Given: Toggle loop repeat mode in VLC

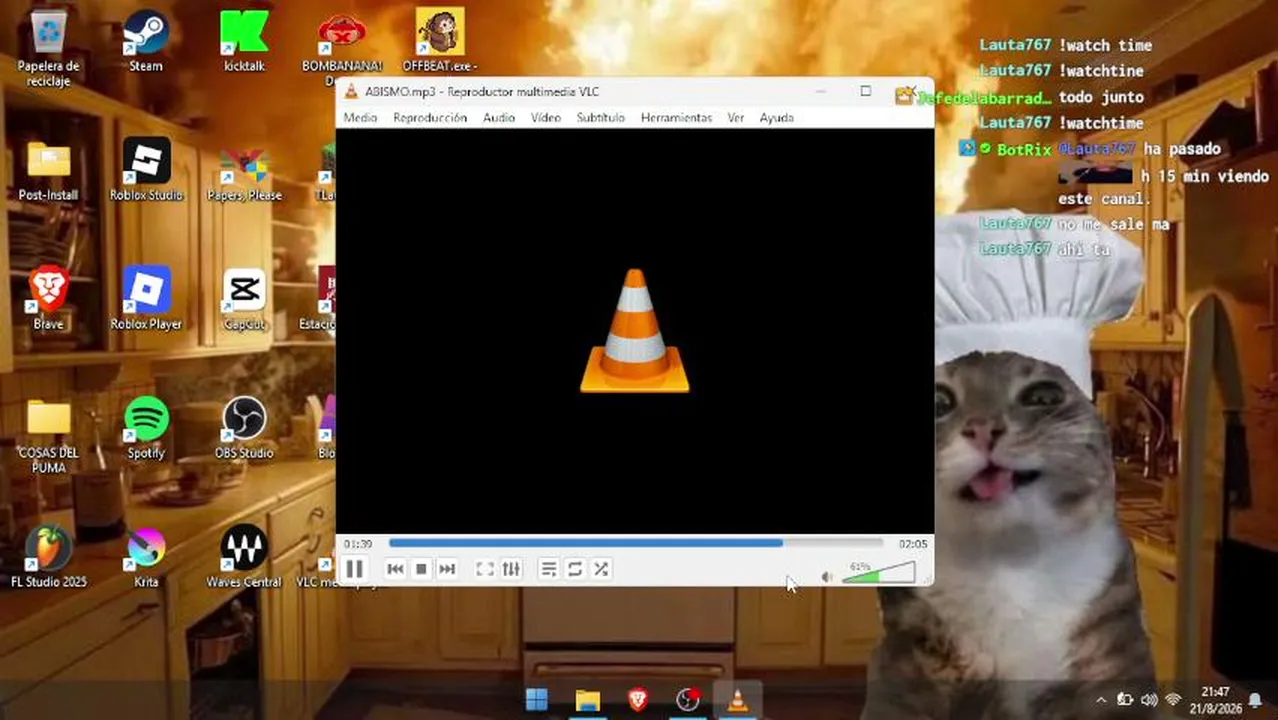Looking at the screenshot, I should click(575, 569).
